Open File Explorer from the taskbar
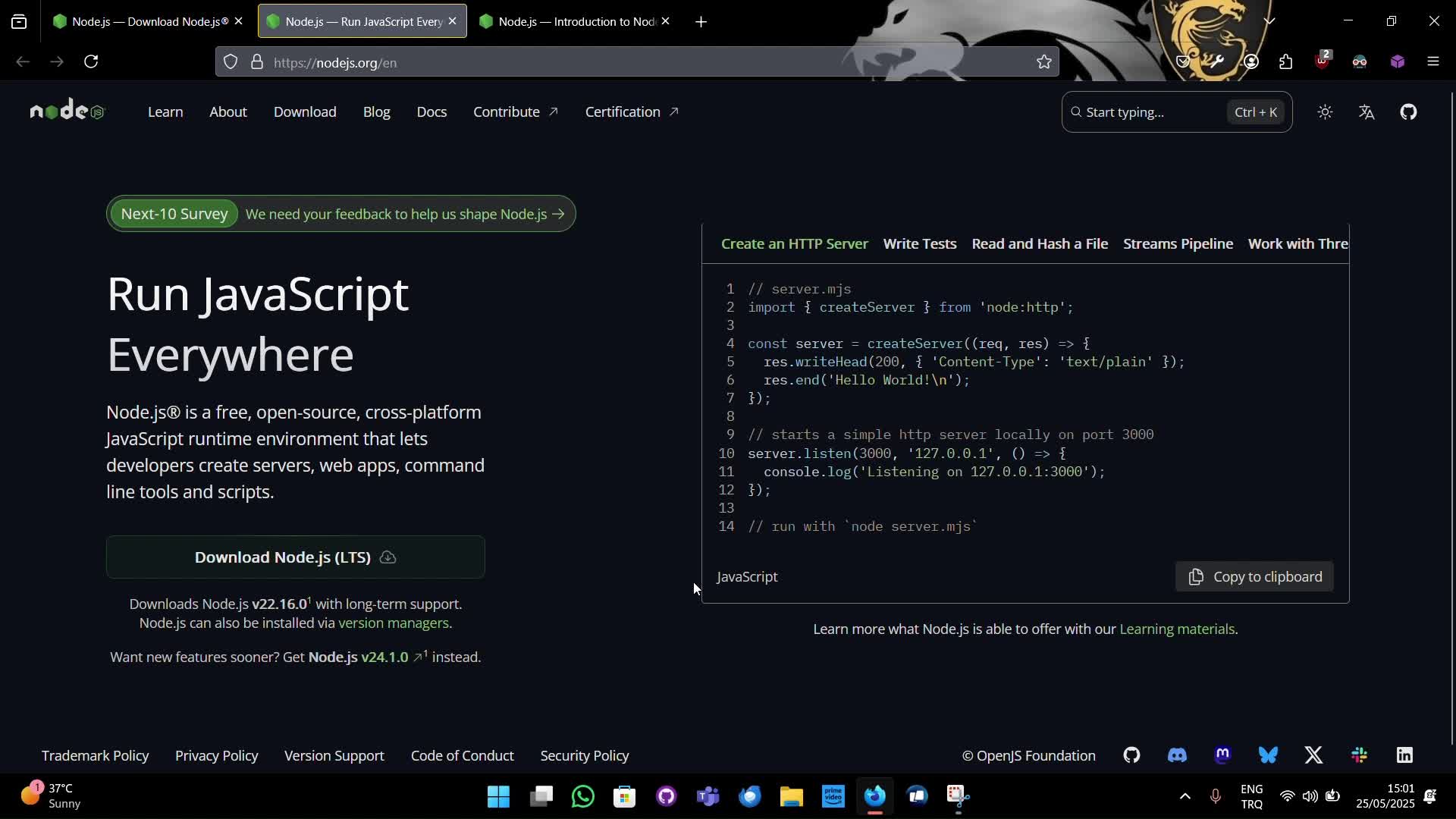 coord(791,796)
